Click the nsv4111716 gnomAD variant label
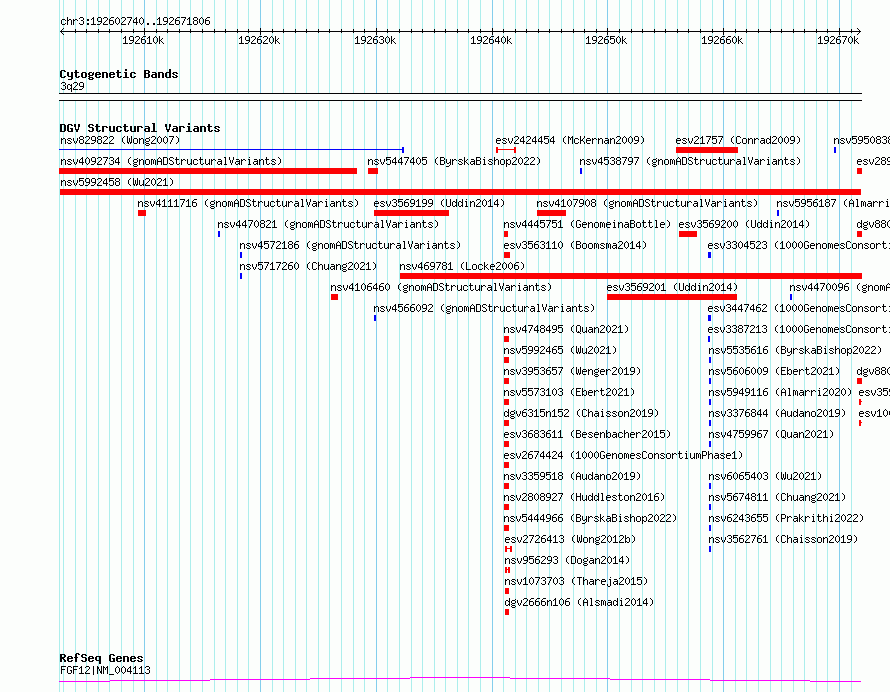 coord(248,203)
